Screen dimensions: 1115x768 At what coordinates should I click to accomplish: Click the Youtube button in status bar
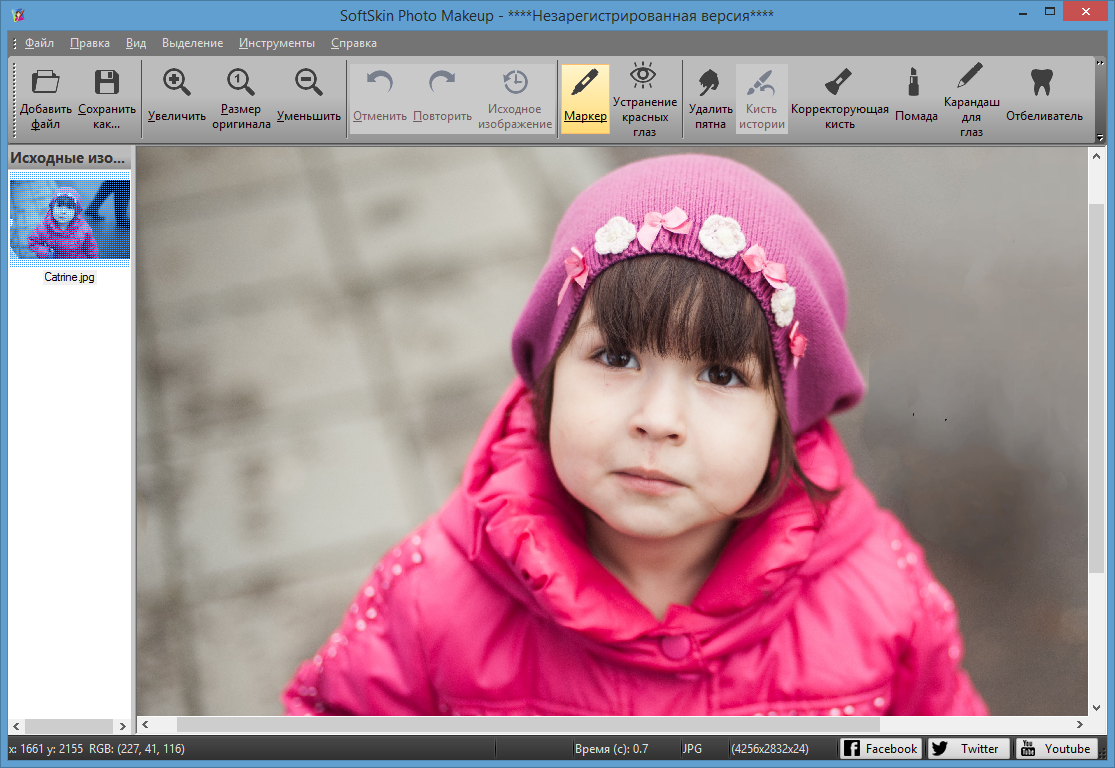tap(1056, 748)
